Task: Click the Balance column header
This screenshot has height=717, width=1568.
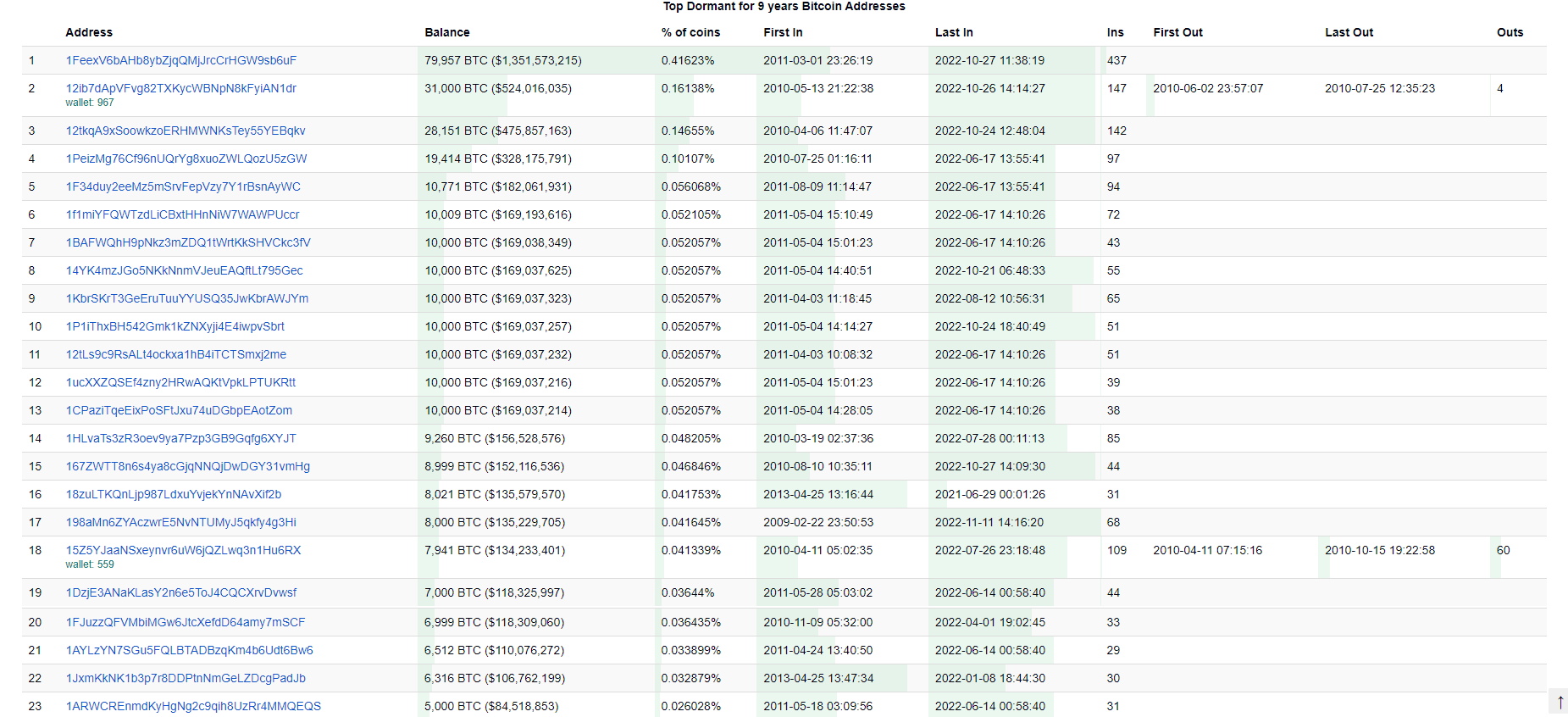Action: (x=447, y=32)
